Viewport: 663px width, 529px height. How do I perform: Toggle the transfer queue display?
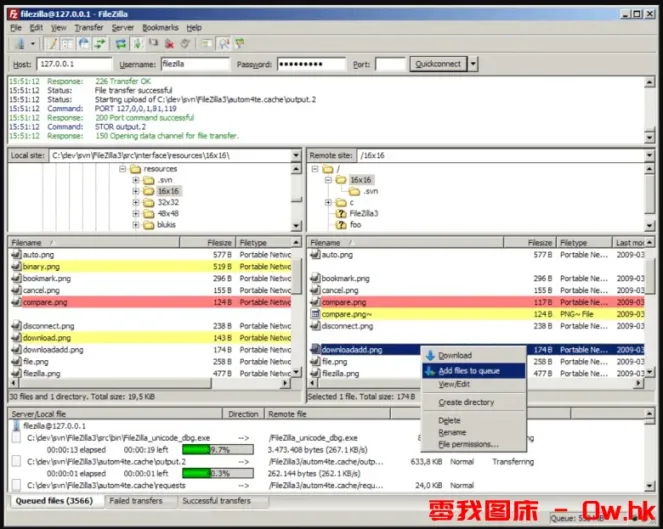(x=98, y=44)
